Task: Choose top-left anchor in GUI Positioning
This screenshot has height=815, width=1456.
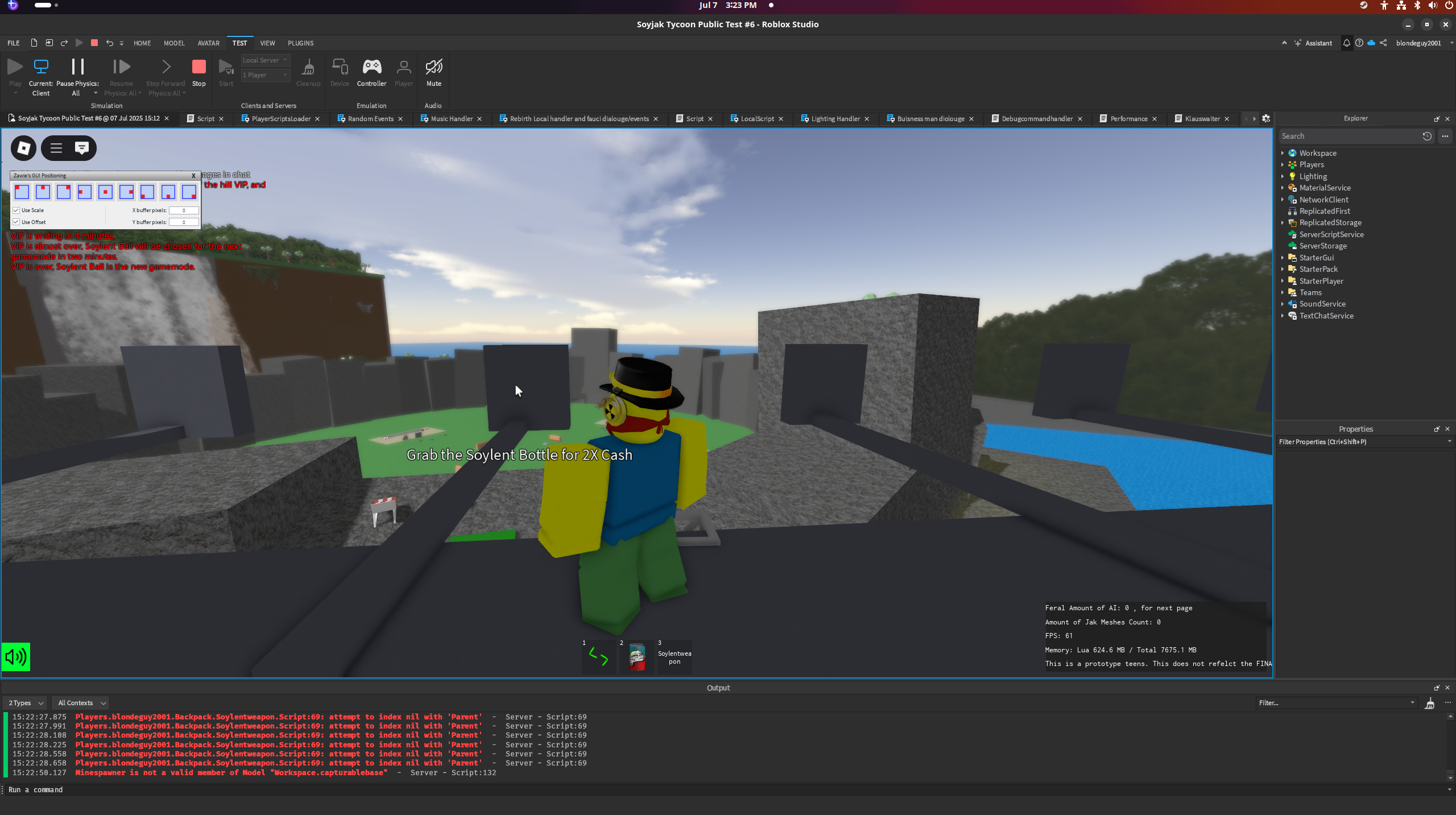Action: (22, 192)
